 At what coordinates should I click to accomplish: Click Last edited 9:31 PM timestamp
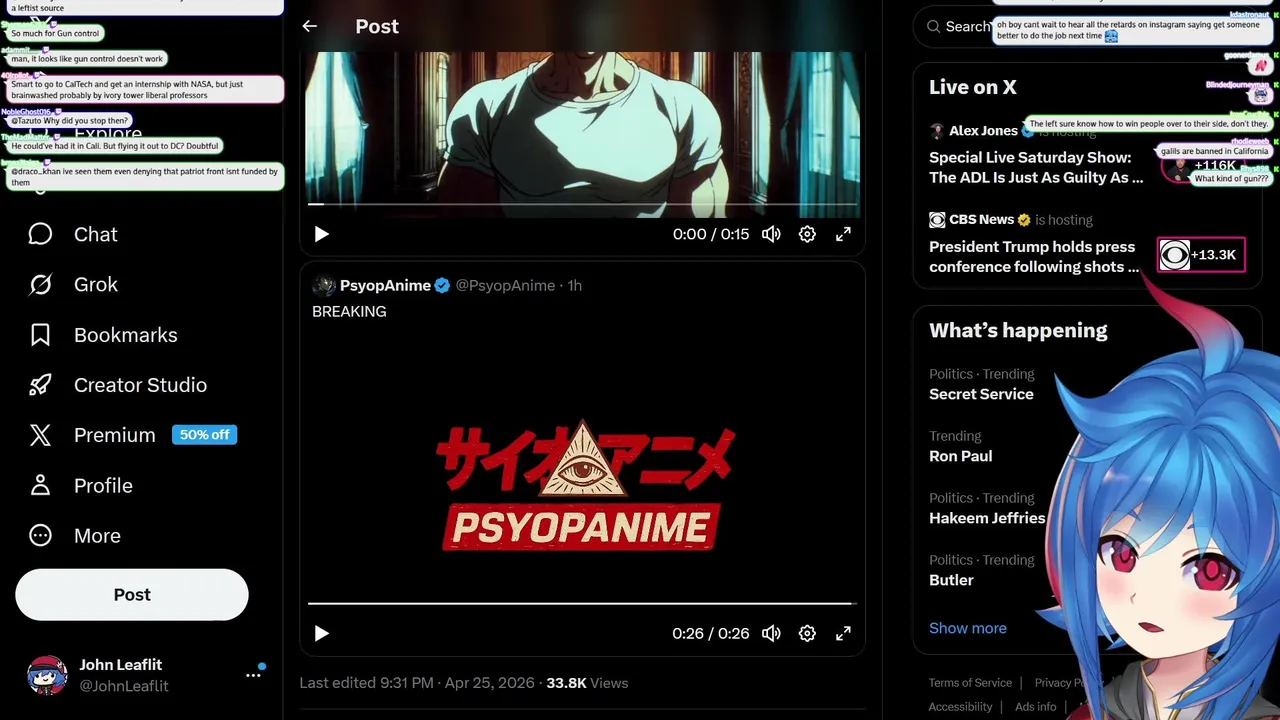pos(416,683)
